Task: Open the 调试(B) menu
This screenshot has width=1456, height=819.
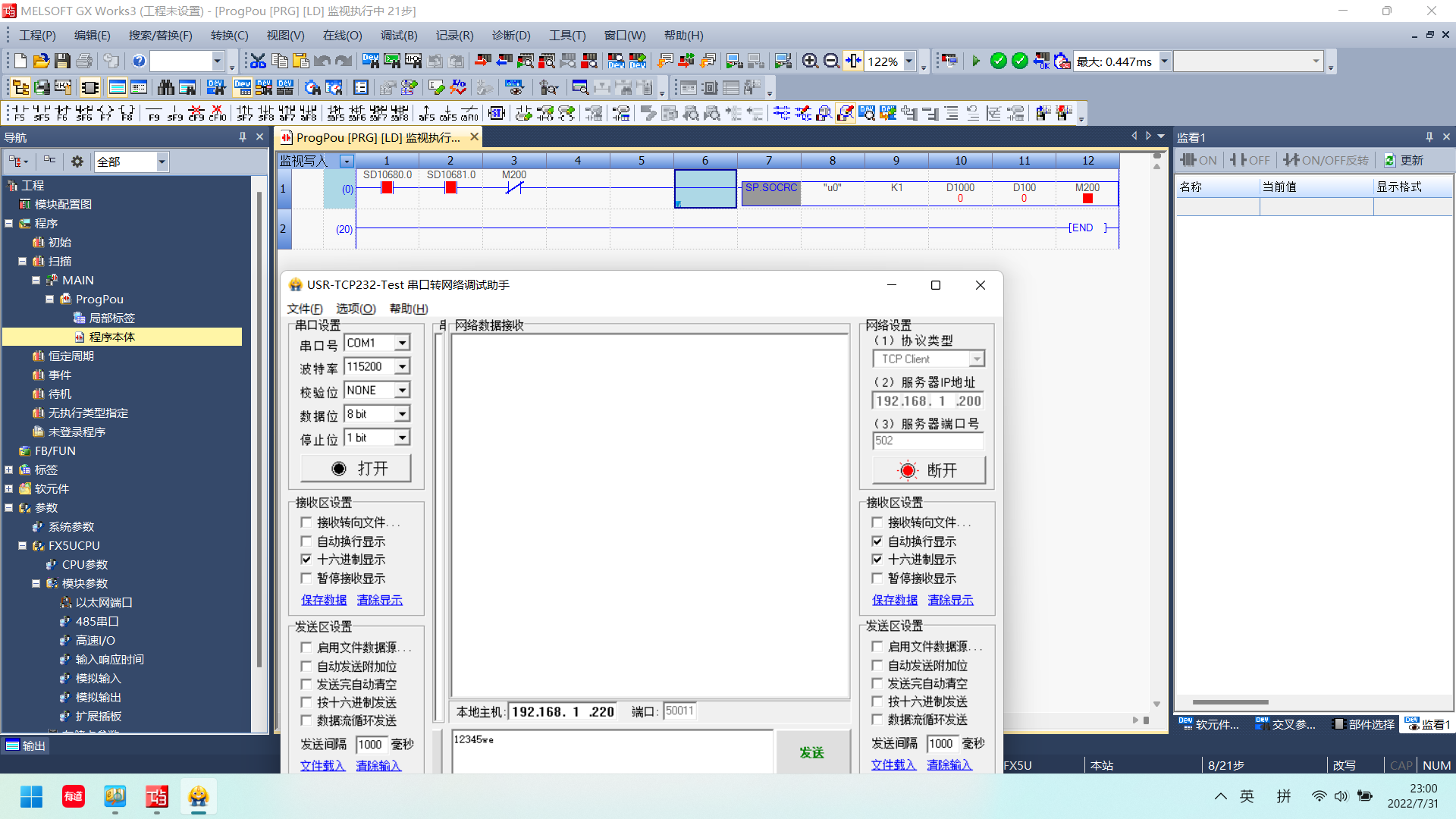Action: coord(399,36)
